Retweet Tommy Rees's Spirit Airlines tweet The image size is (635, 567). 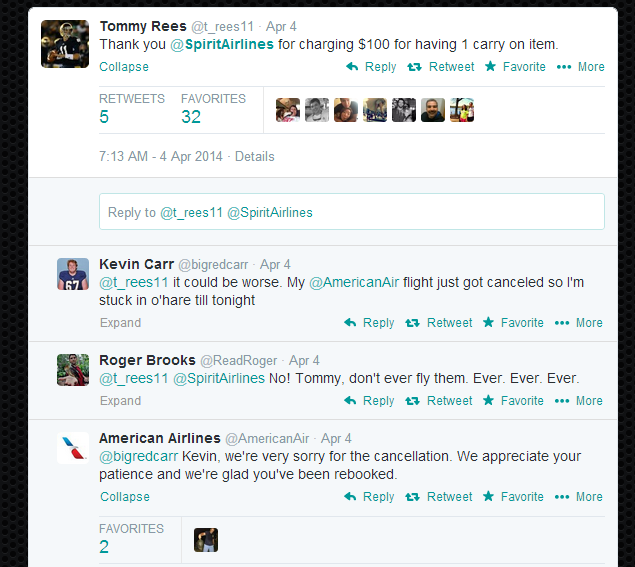441,67
